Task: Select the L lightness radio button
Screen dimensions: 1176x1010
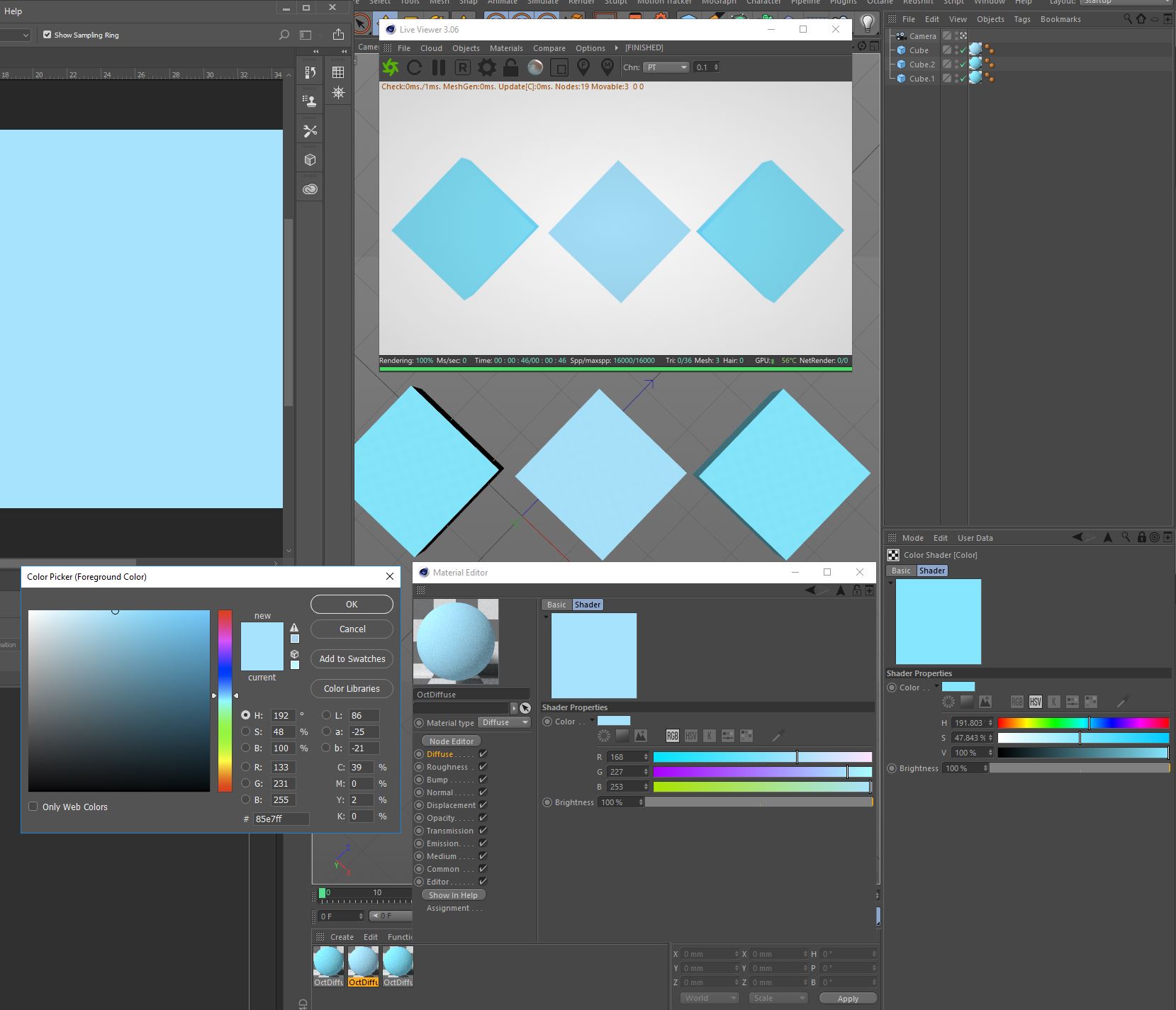Action: [x=326, y=715]
